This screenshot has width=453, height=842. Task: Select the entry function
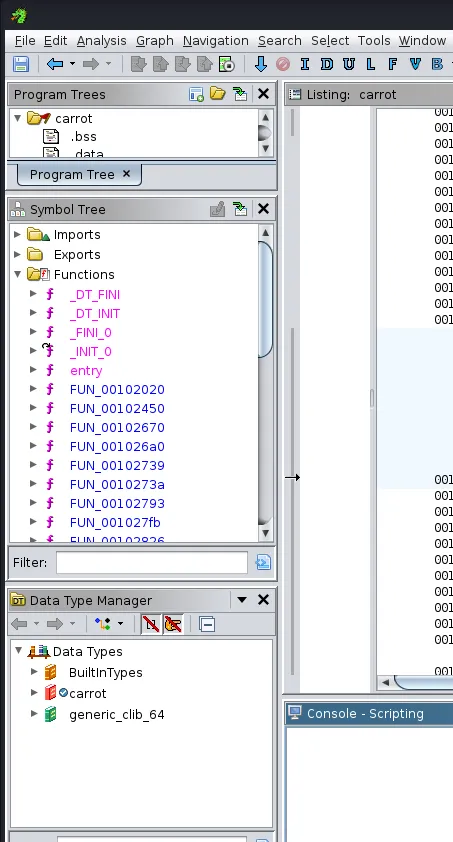coord(86,371)
